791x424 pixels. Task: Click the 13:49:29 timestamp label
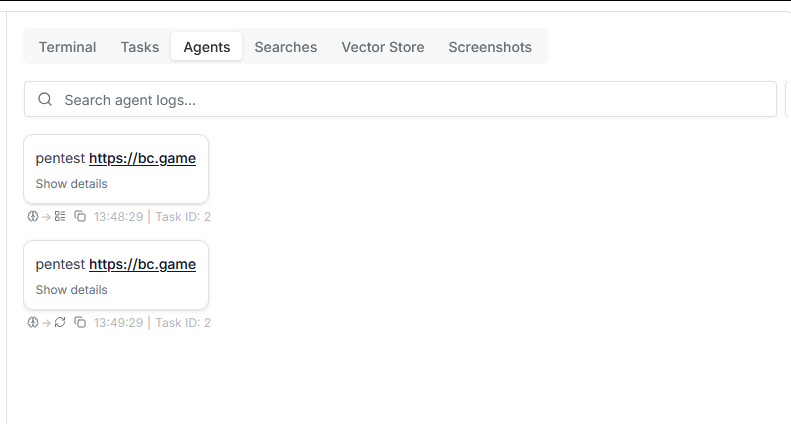(118, 322)
